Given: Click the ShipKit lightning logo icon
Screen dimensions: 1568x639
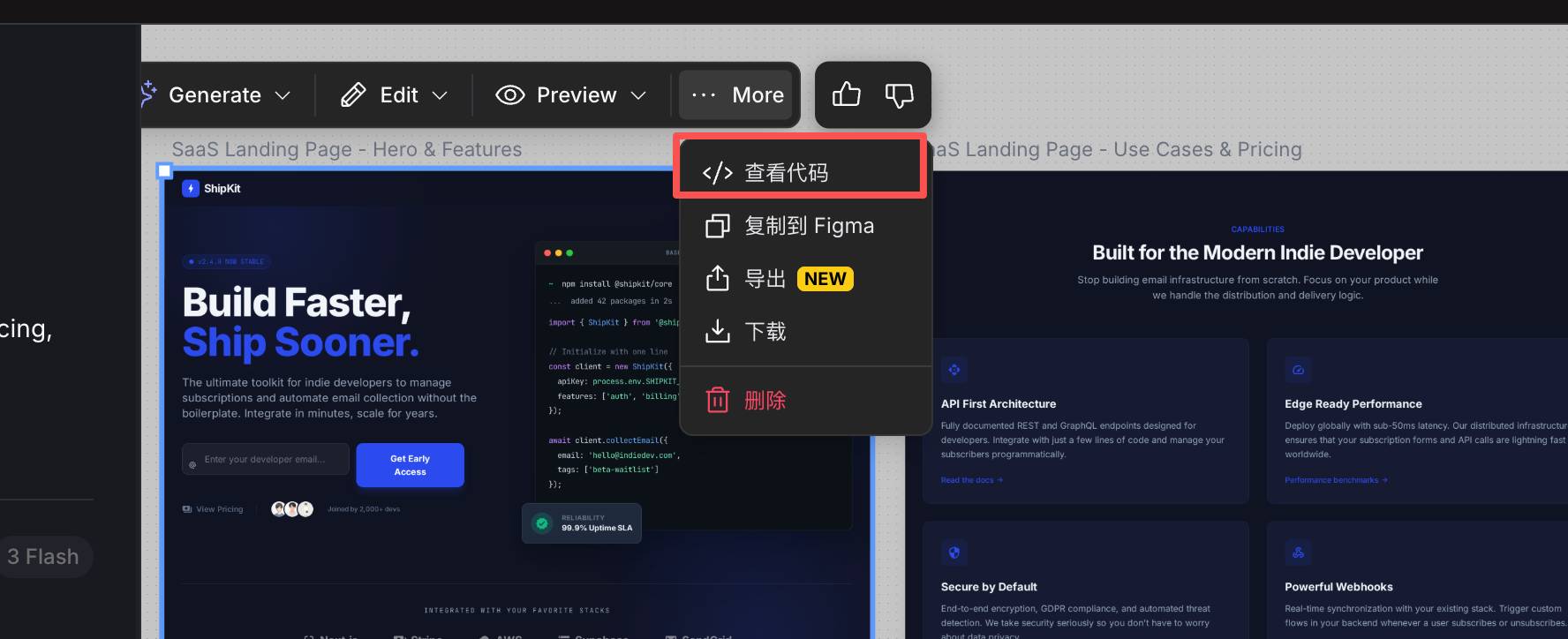Looking at the screenshot, I should pyautogui.click(x=191, y=189).
